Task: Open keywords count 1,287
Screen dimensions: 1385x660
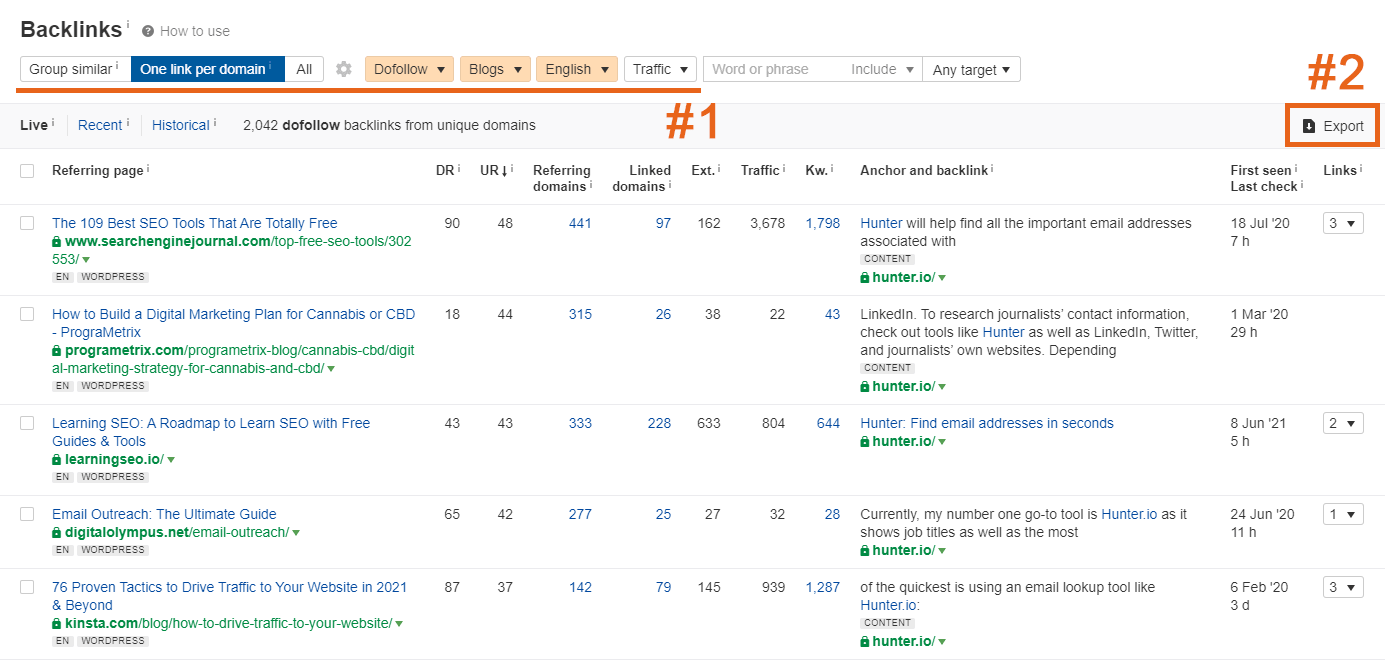Action: tap(823, 587)
